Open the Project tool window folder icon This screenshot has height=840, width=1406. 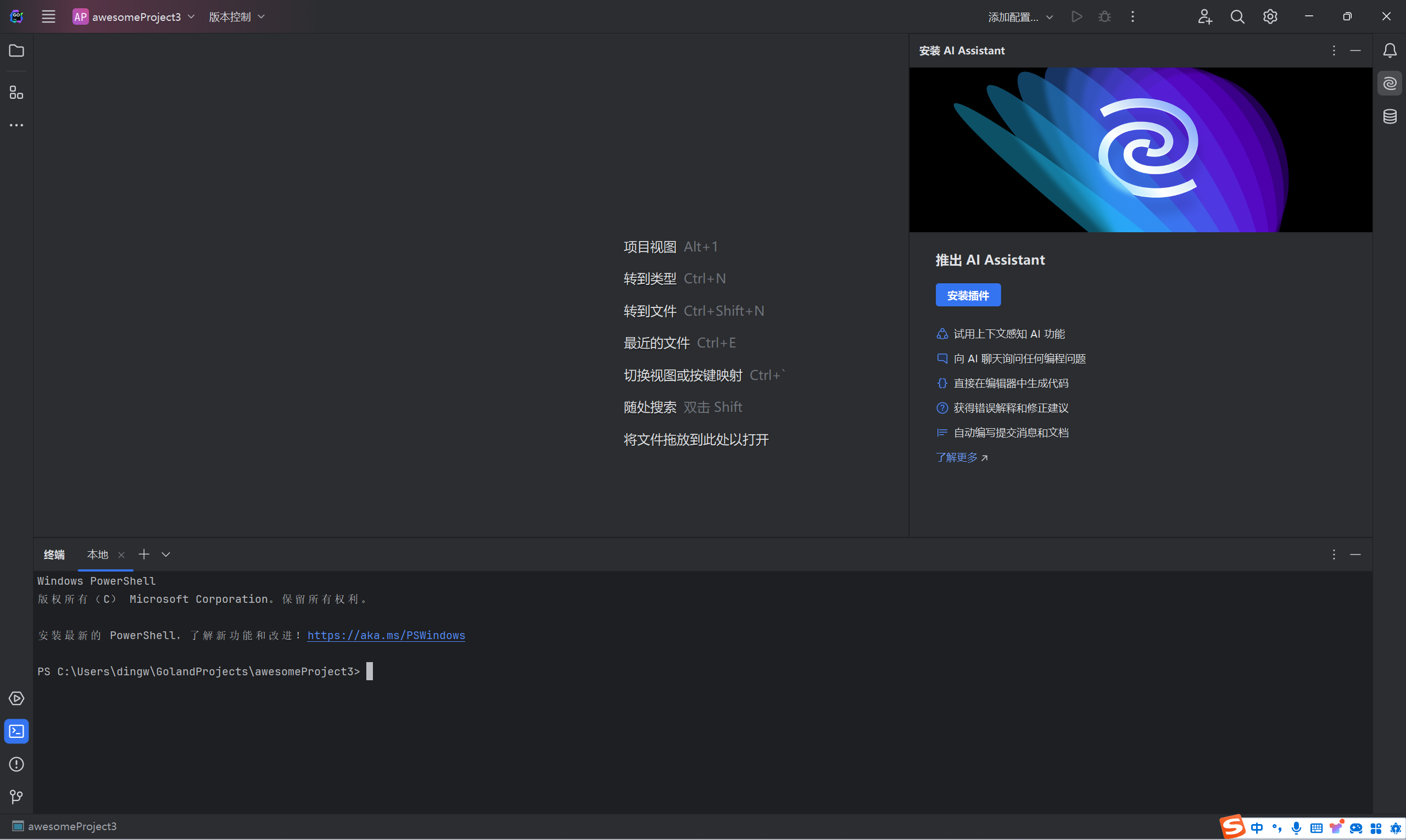16,51
